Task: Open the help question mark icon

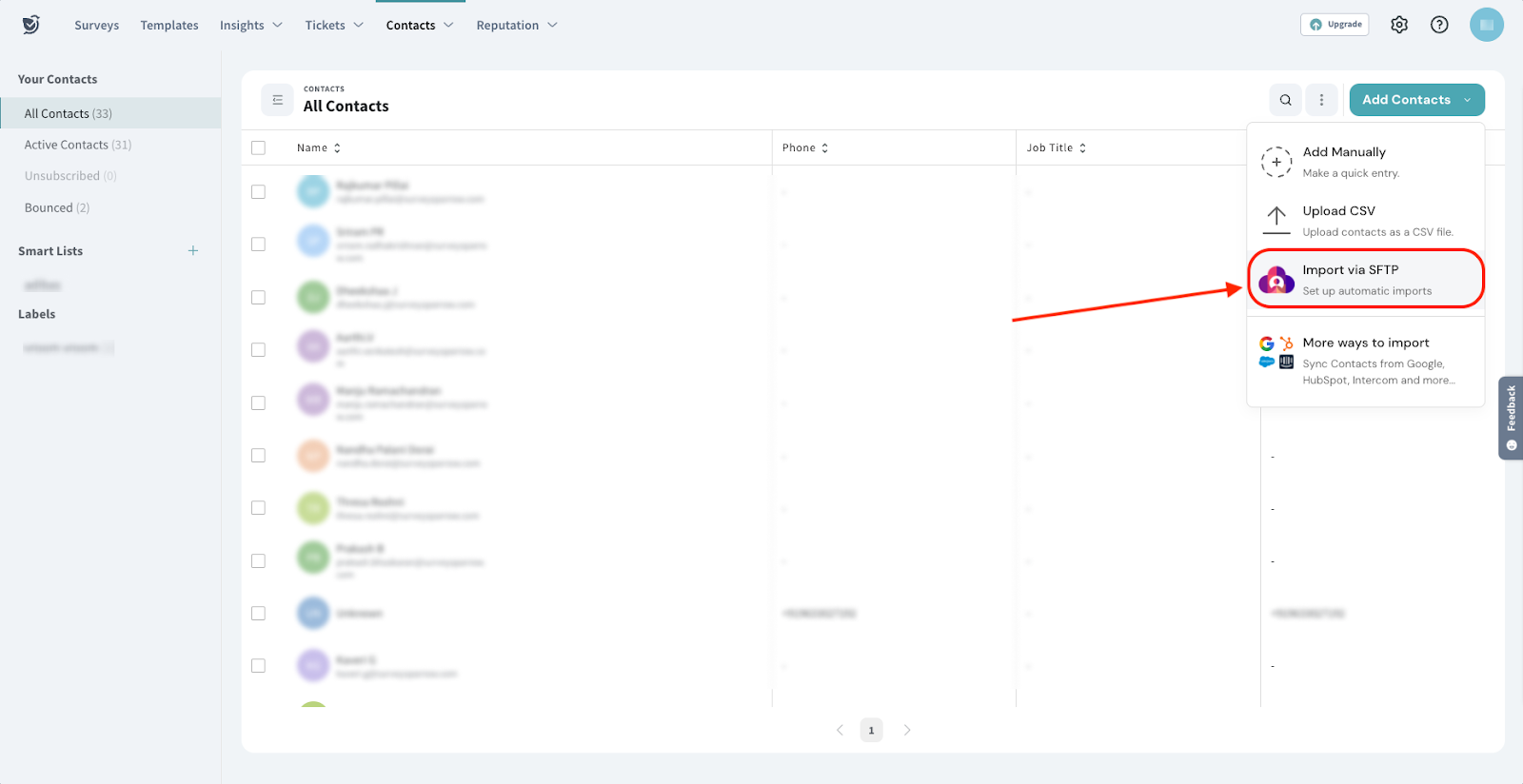Action: click(1439, 25)
